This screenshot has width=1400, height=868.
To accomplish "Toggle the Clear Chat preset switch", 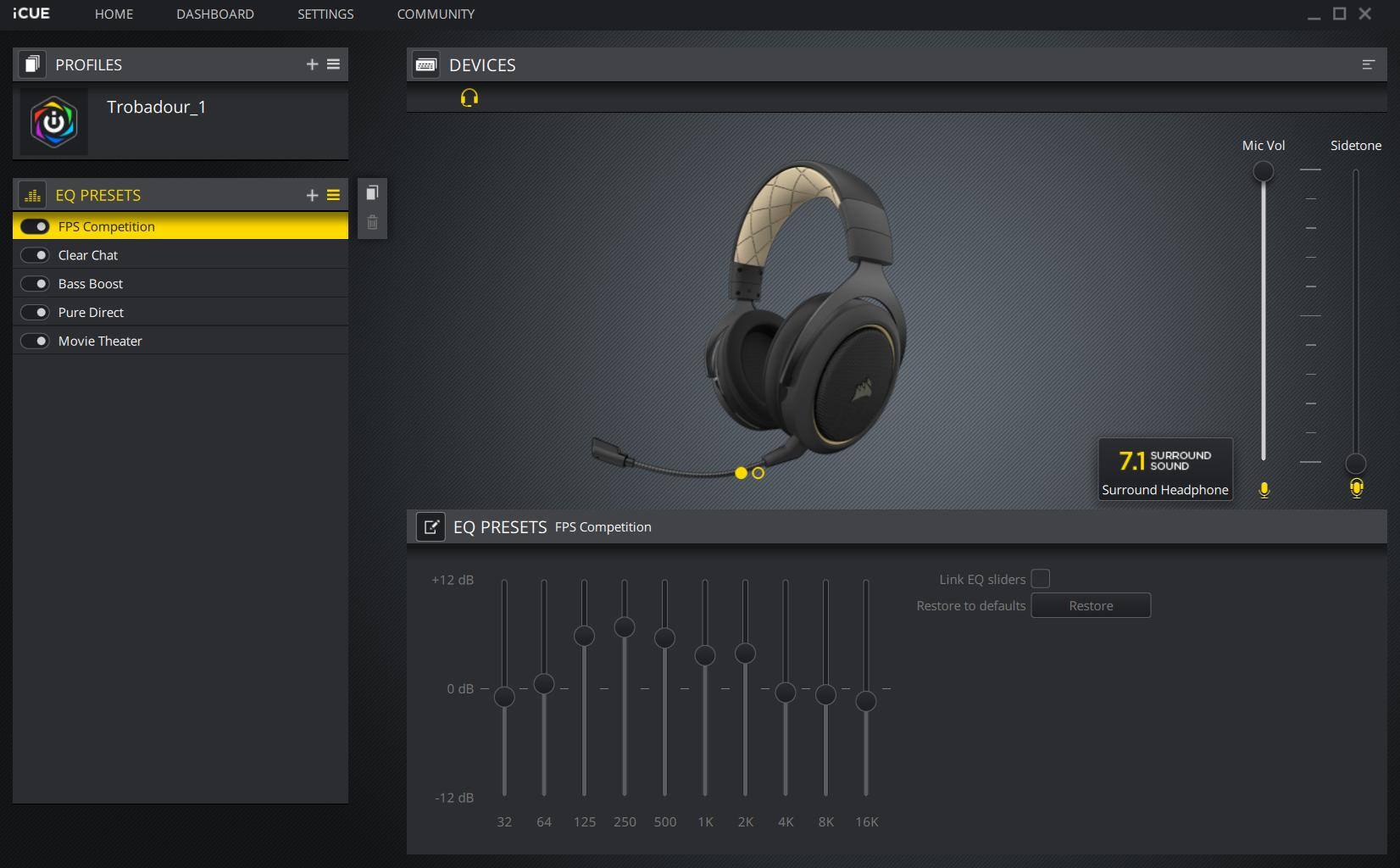I will coord(35,255).
